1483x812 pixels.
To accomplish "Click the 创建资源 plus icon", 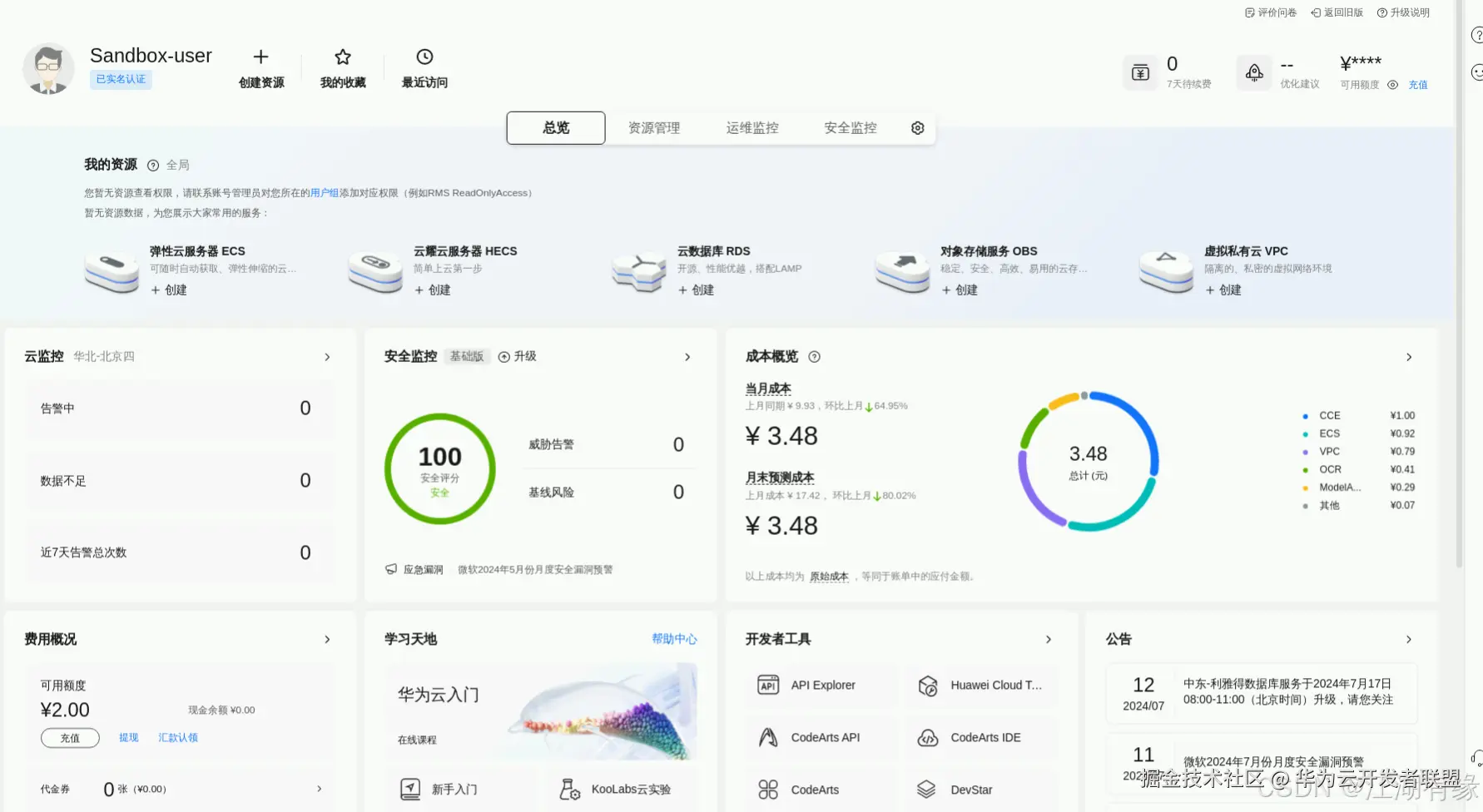I will tap(260, 57).
